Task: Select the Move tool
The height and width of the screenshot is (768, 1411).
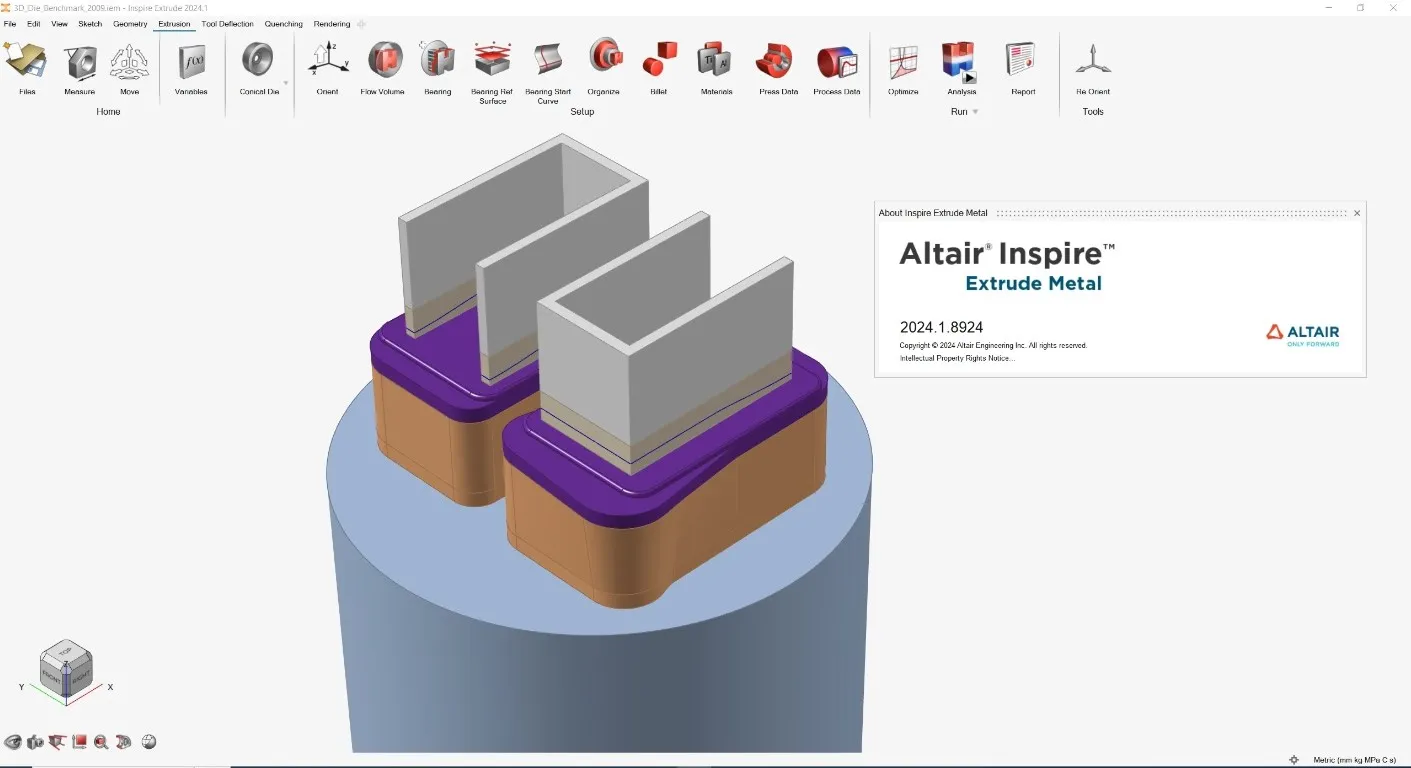Action: point(129,67)
